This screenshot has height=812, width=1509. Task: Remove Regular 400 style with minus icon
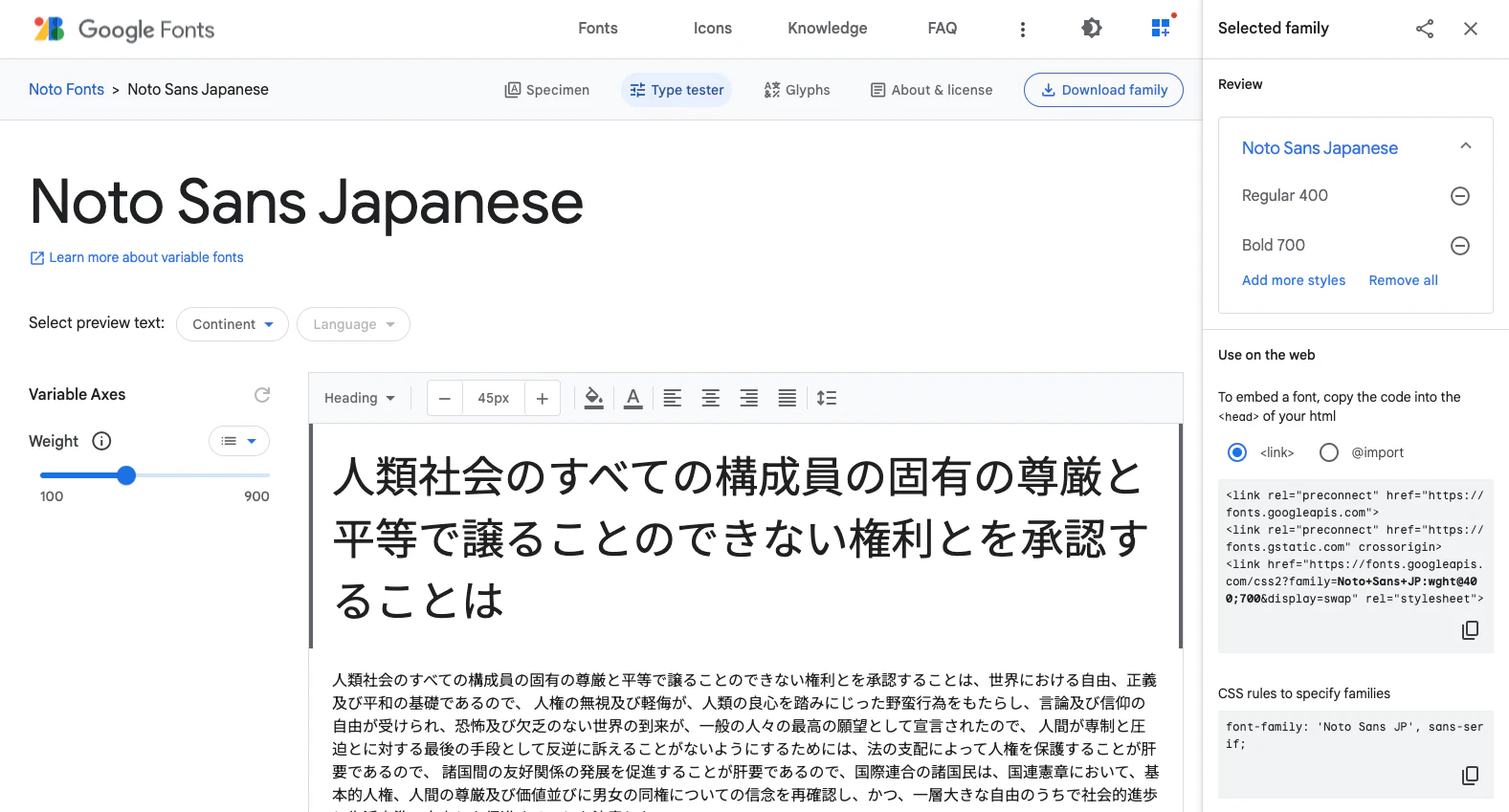[x=1460, y=196]
